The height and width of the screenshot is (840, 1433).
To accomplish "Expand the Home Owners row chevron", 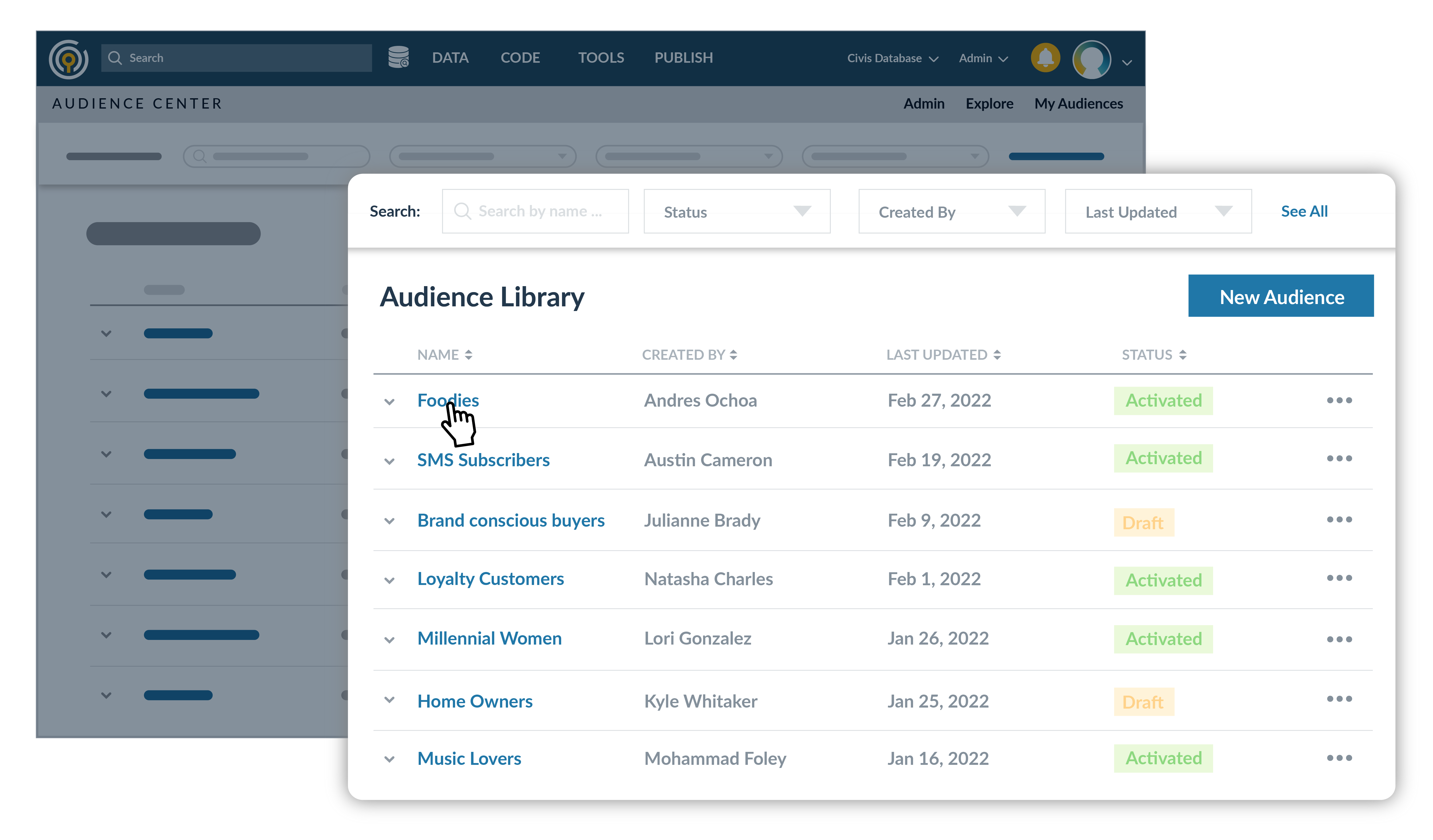I will (x=389, y=700).
